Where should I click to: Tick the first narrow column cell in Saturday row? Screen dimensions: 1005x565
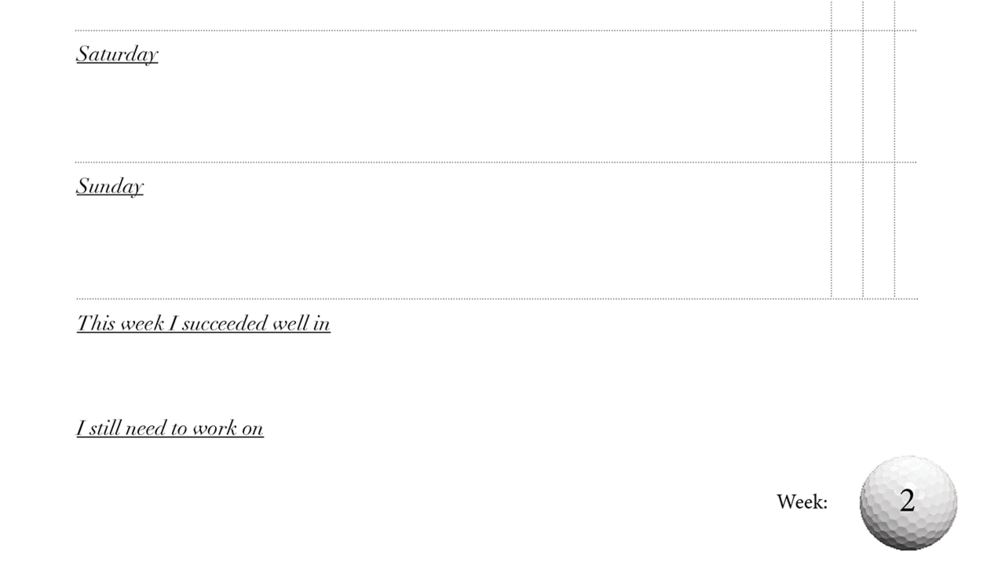coord(847,96)
